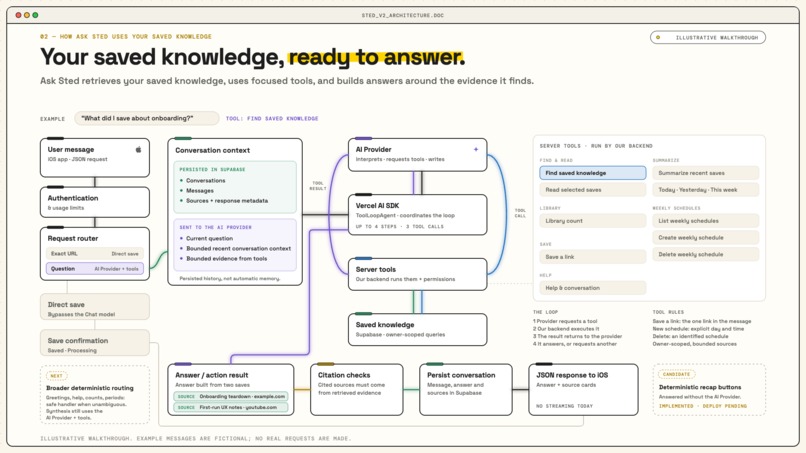Click the 'ready to answer.' highlighted headline
This screenshot has width=806, height=453.
(376, 57)
